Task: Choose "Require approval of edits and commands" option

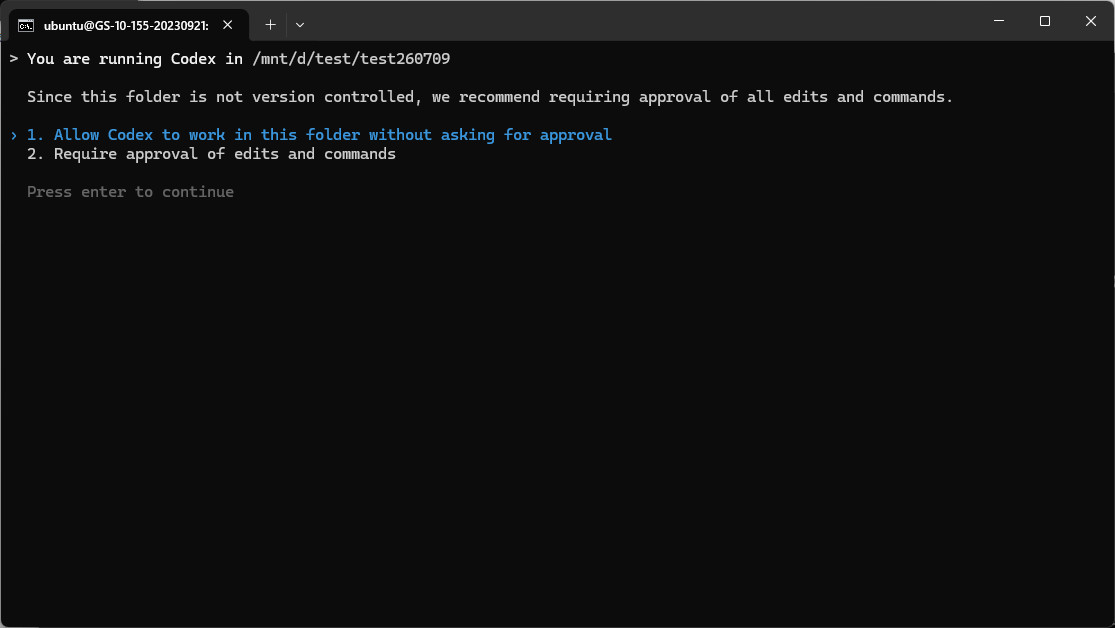Action: coord(225,154)
